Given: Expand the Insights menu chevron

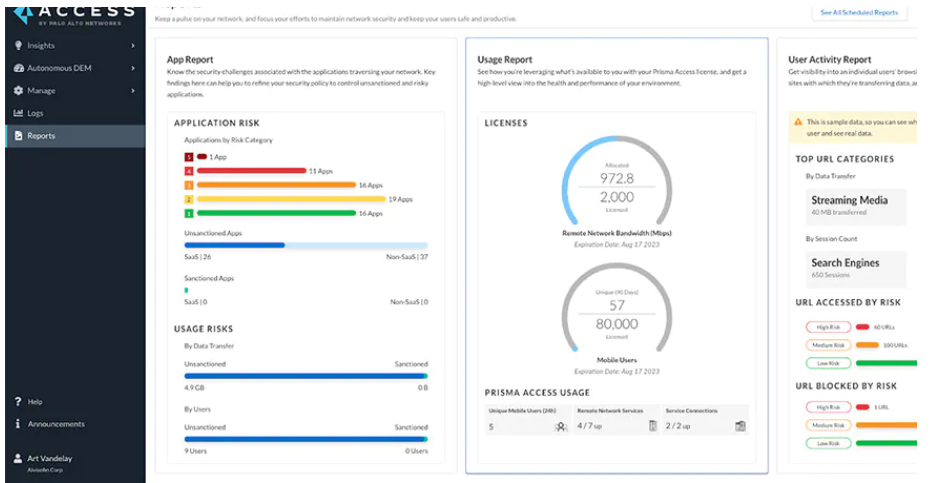Looking at the screenshot, I should pyautogui.click(x=133, y=45).
